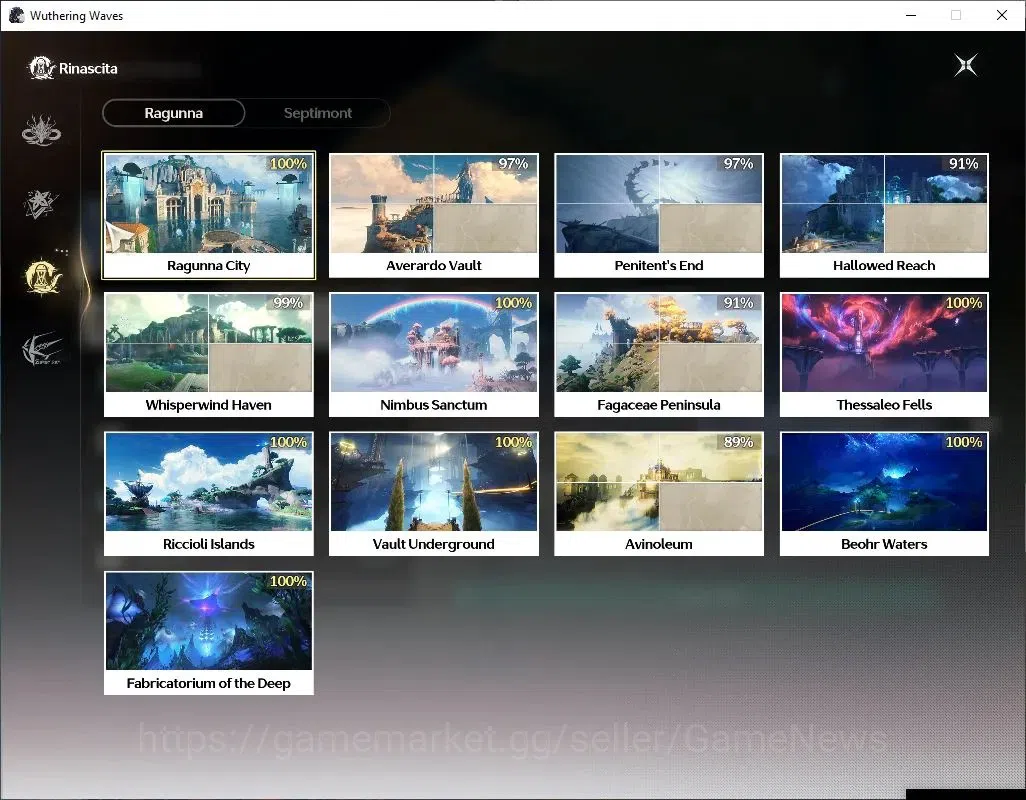Click the Wuthering Waves title bar app icon

(16, 15)
